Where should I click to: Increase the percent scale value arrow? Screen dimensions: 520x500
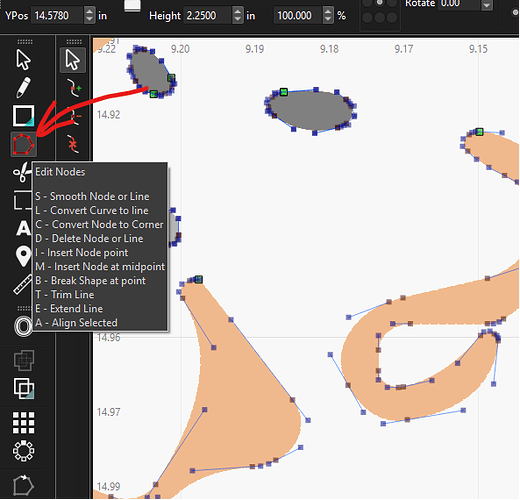tap(328, 12)
